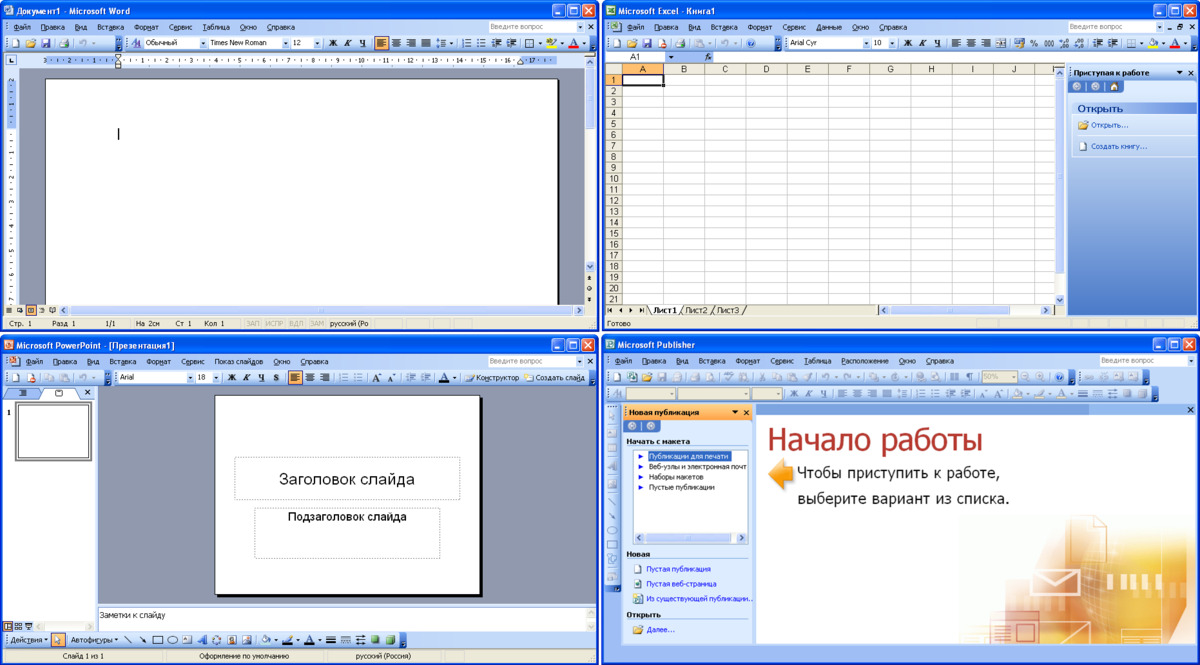Viewport: 1200px width, 665px height.
Task: Toggle left alignment in PowerPoint toolbar
Action: point(295,378)
